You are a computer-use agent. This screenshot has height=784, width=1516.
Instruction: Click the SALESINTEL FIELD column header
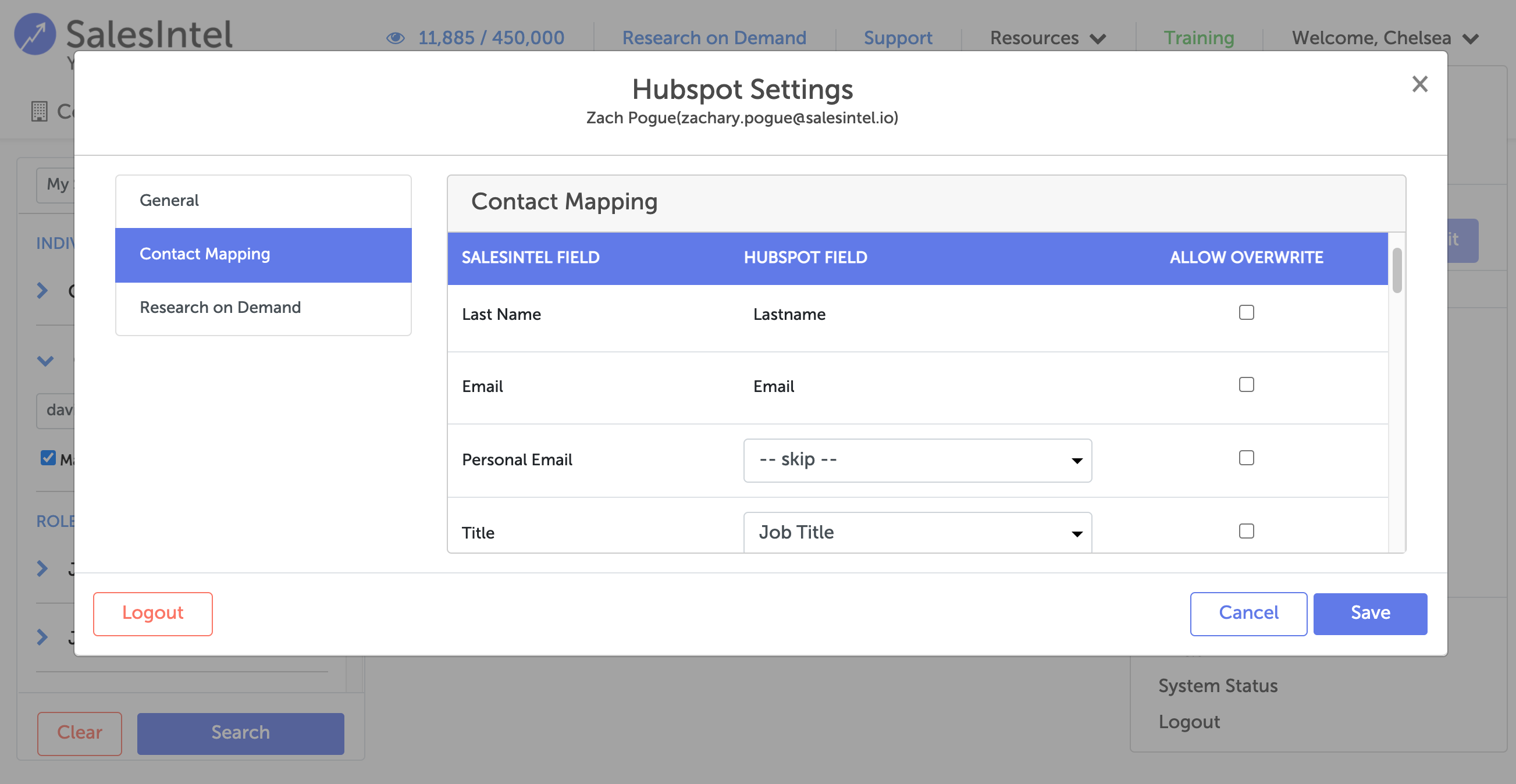tap(530, 258)
